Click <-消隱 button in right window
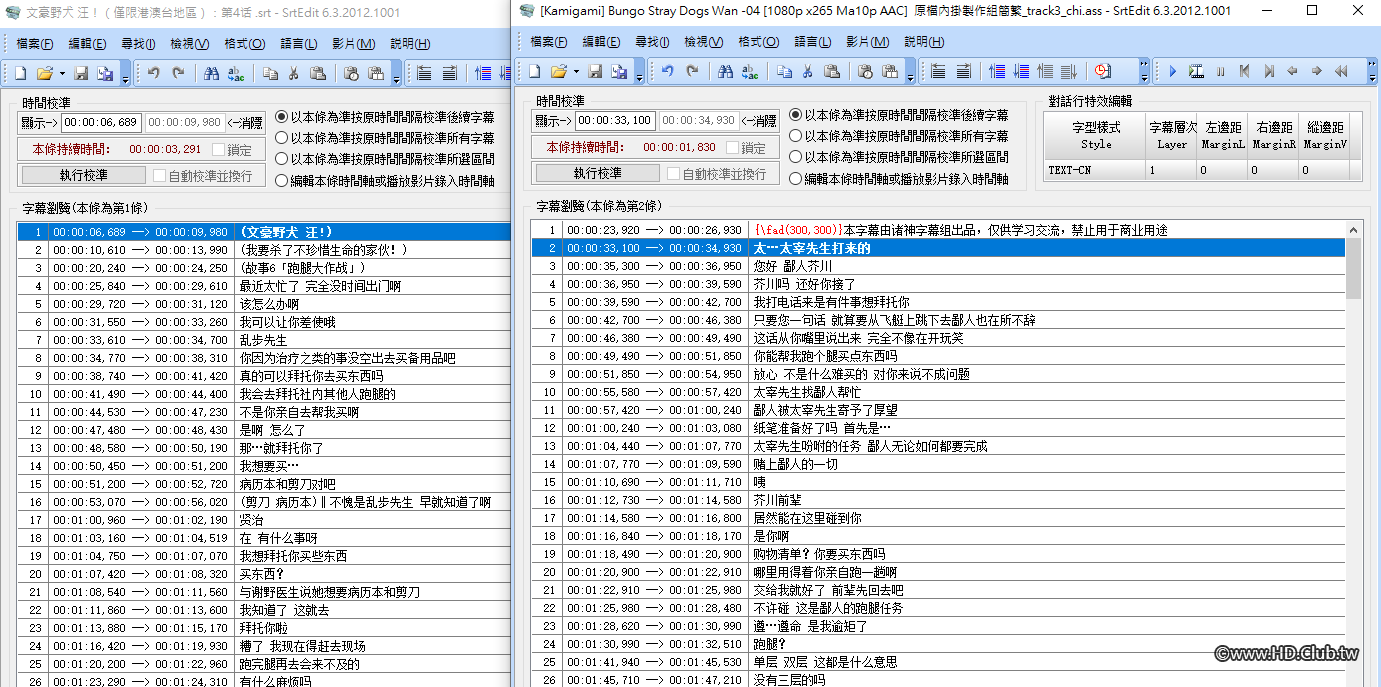Viewport: 1381px width, 687px height. pyautogui.click(x=759, y=121)
